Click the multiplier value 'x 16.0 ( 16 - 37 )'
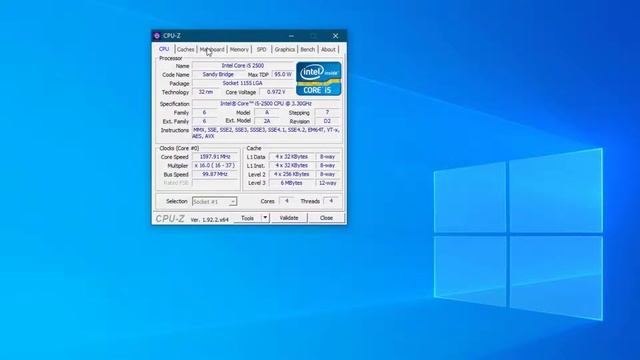640x360 pixels. (x=215, y=166)
